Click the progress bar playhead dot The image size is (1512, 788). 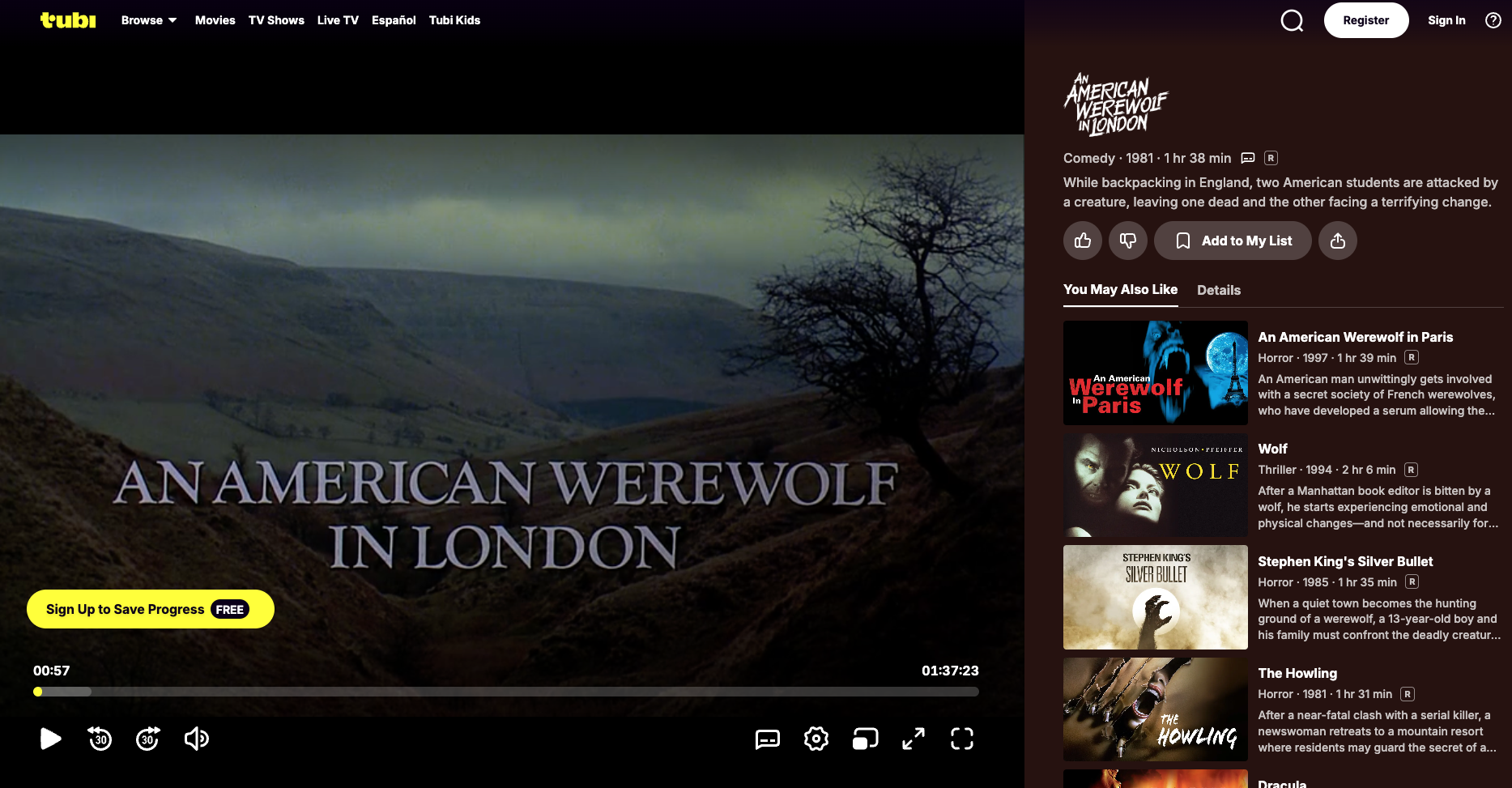pos(38,692)
